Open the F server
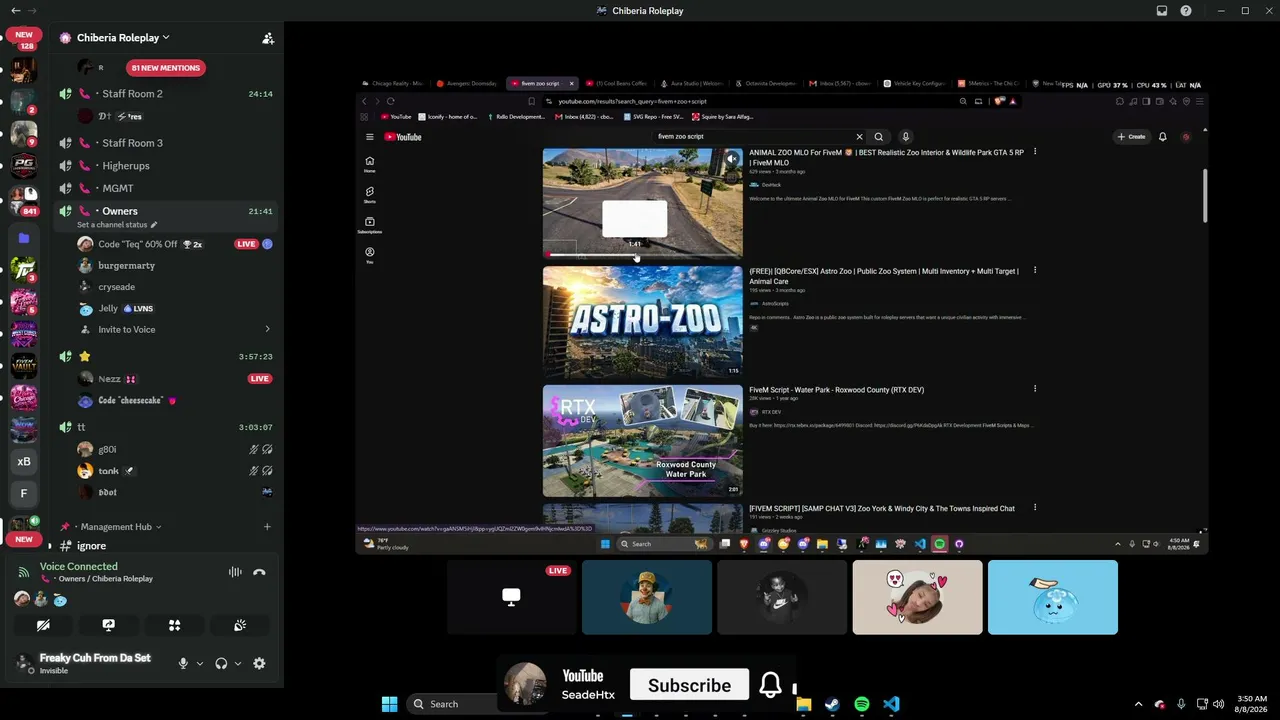 (x=24, y=494)
